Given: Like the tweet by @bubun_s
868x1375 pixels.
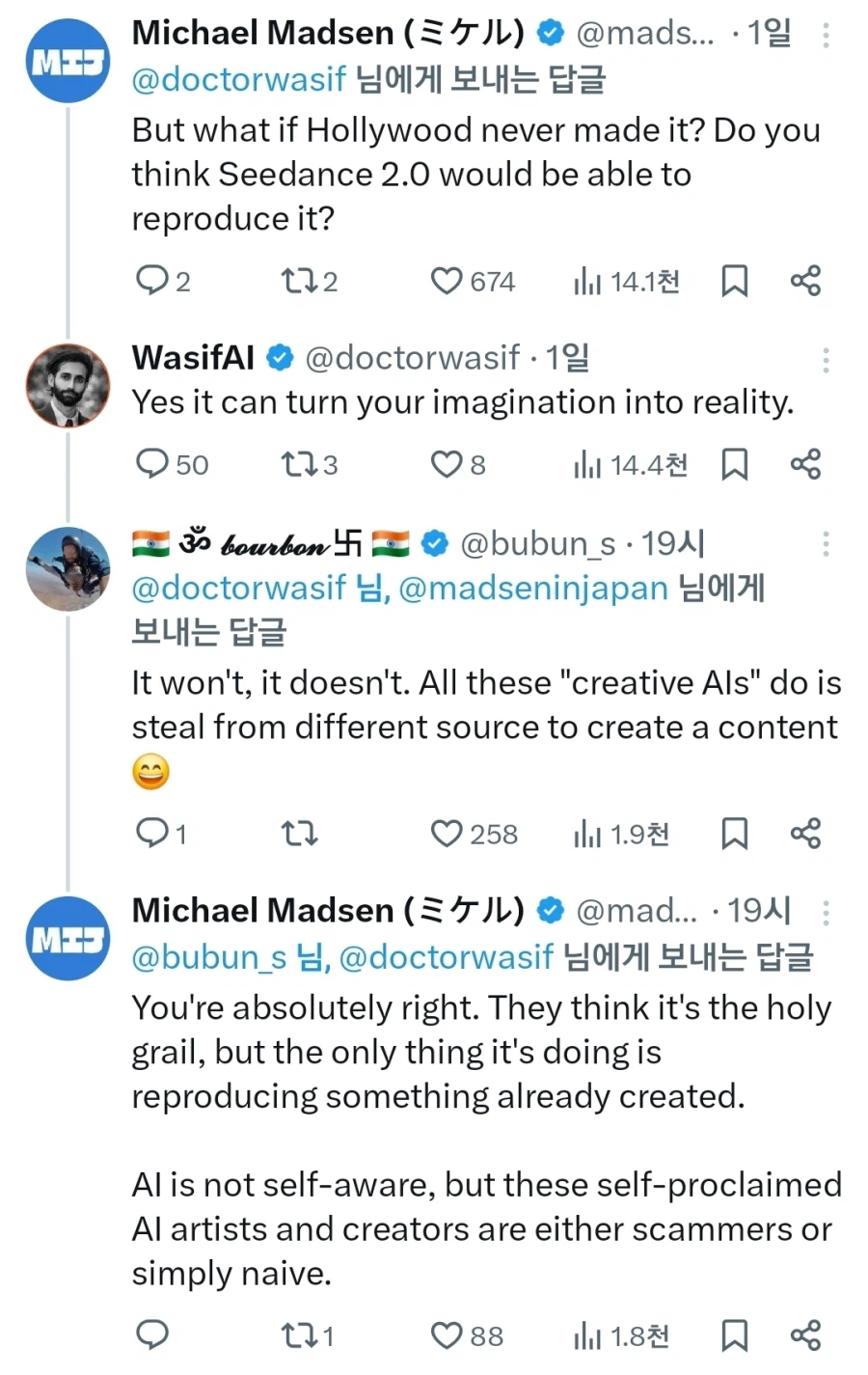Looking at the screenshot, I should coord(447,834).
